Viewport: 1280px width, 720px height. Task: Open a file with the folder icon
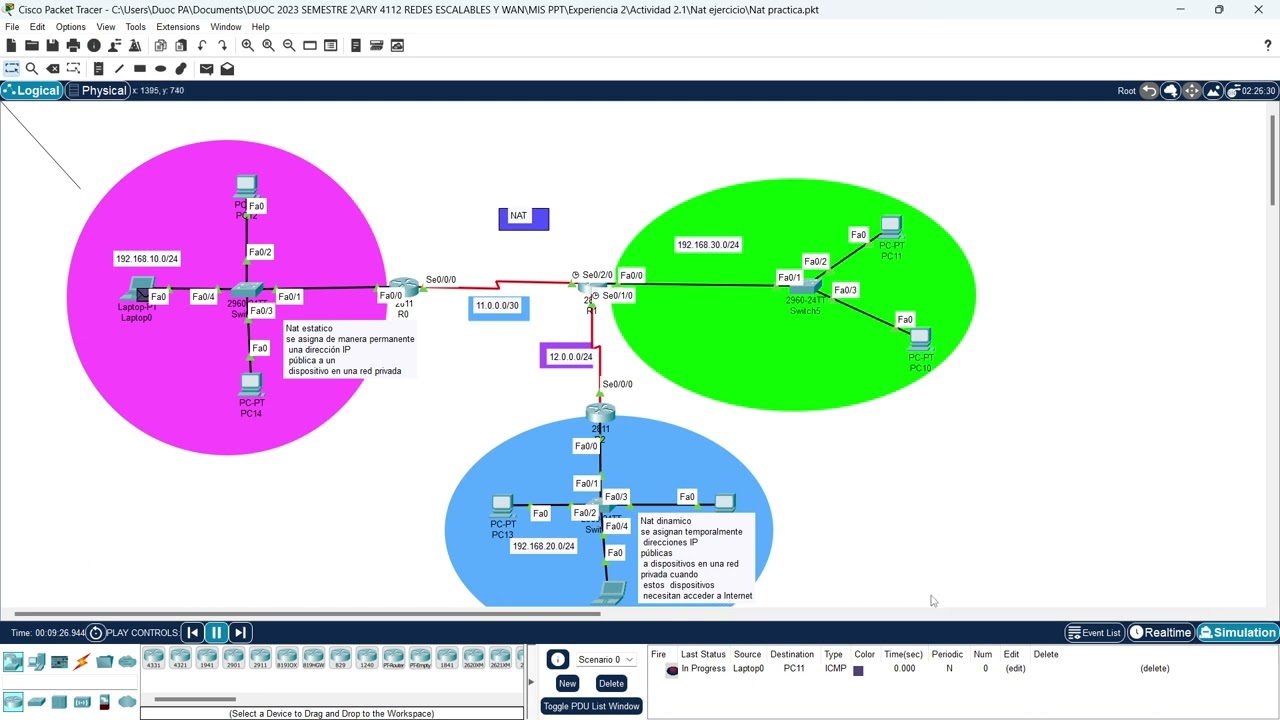32,45
